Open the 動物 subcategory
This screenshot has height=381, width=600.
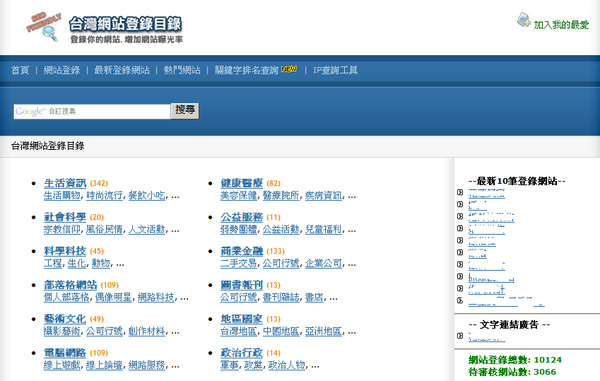coord(101,264)
